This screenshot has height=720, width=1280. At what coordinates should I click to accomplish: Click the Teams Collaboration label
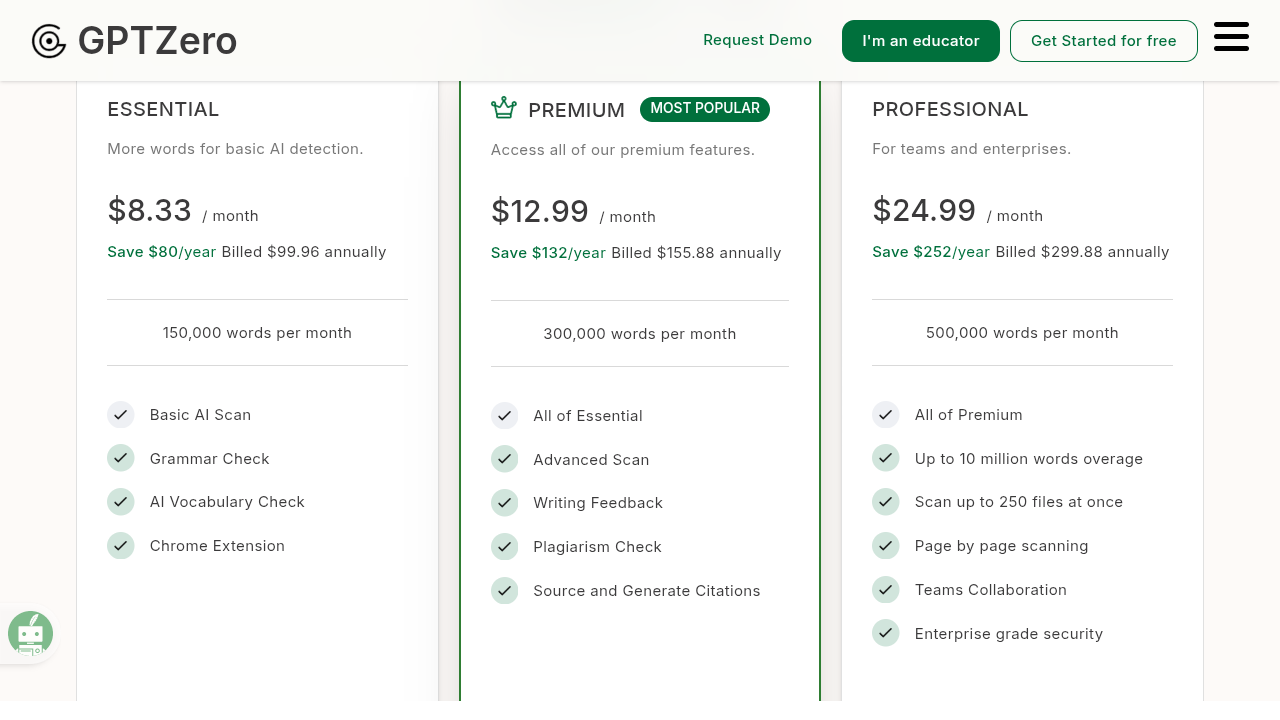(x=991, y=590)
